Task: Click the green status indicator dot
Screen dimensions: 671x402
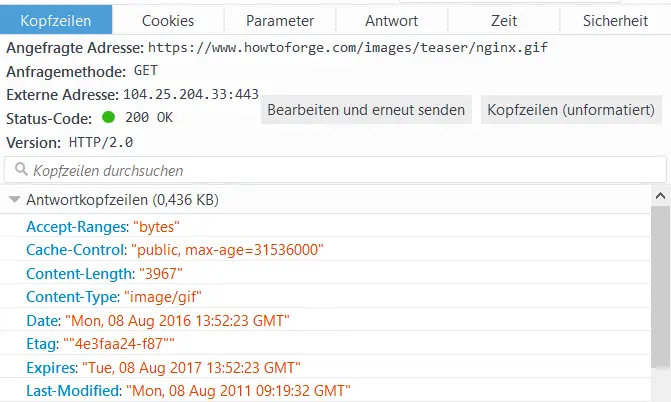Action: pos(109,117)
